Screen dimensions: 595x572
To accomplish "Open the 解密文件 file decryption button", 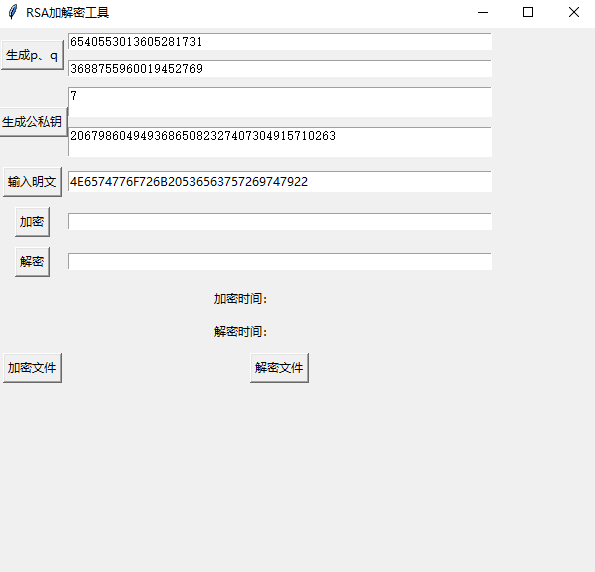I will point(279,368).
